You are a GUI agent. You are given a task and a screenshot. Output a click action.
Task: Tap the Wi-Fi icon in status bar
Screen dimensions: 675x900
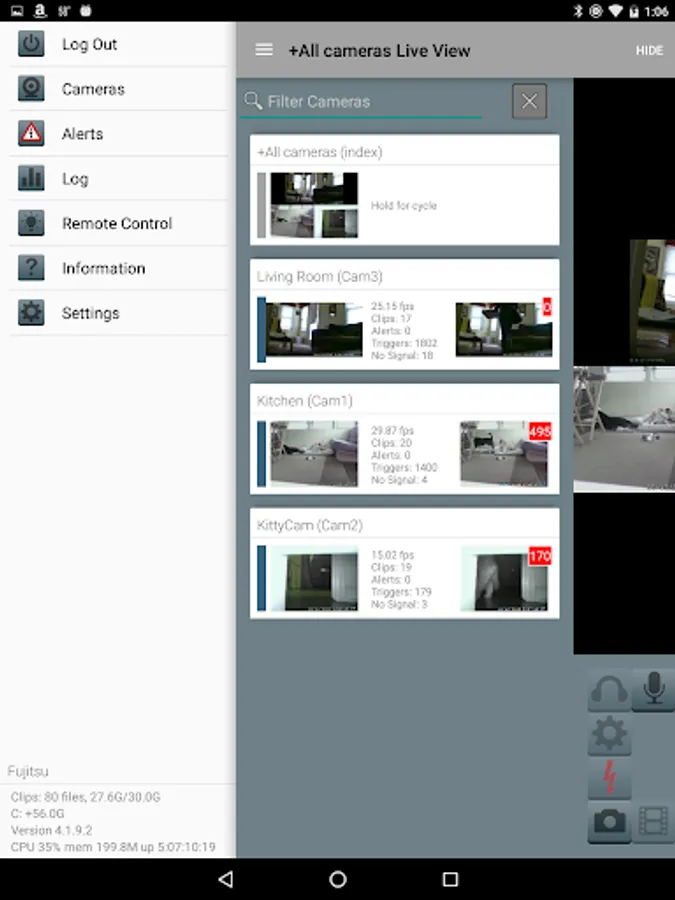[x=615, y=10]
